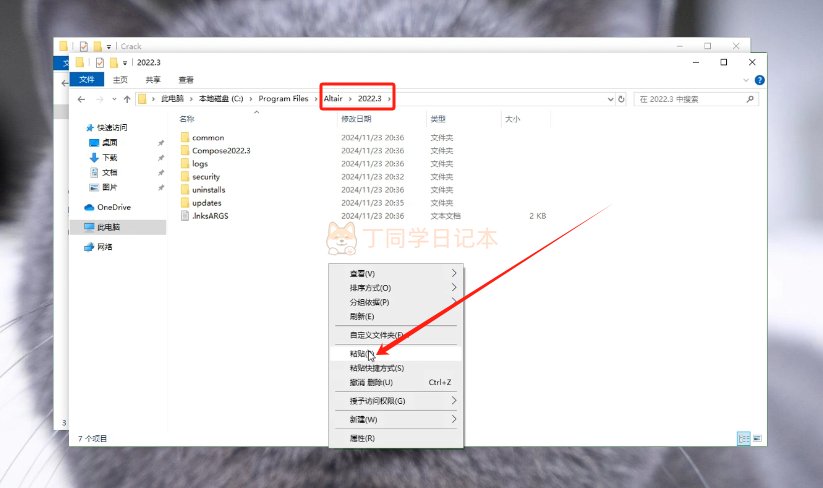Choose Refresh in context menu
The height and width of the screenshot is (488, 823).
tap(396, 316)
